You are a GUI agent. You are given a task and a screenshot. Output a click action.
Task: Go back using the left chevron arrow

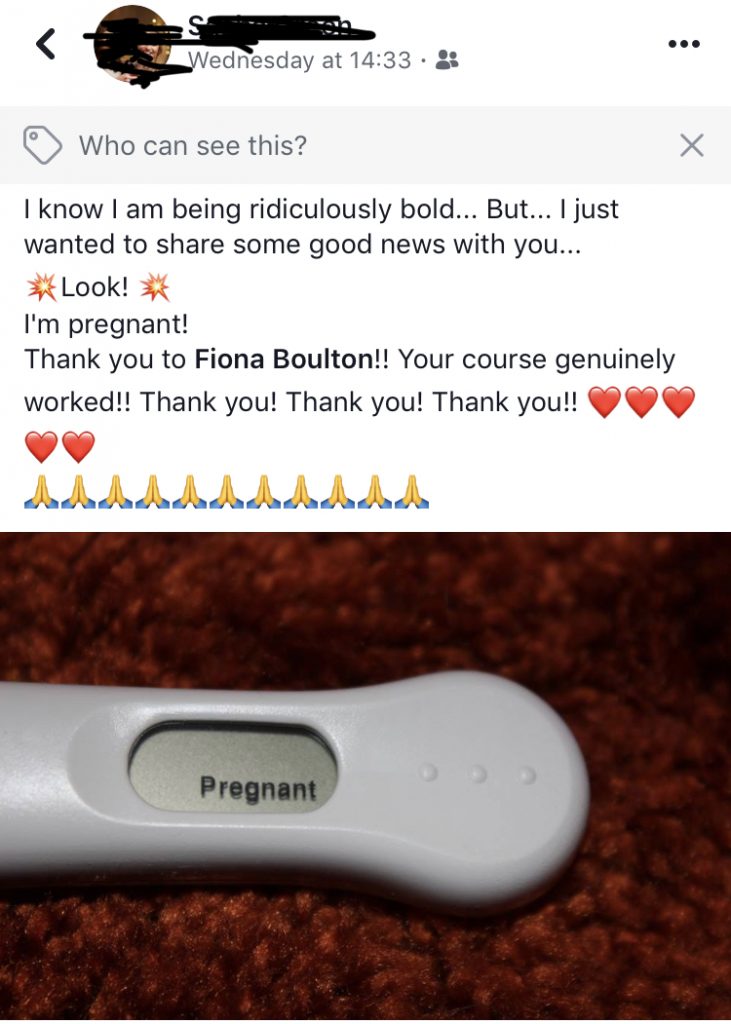point(46,44)
